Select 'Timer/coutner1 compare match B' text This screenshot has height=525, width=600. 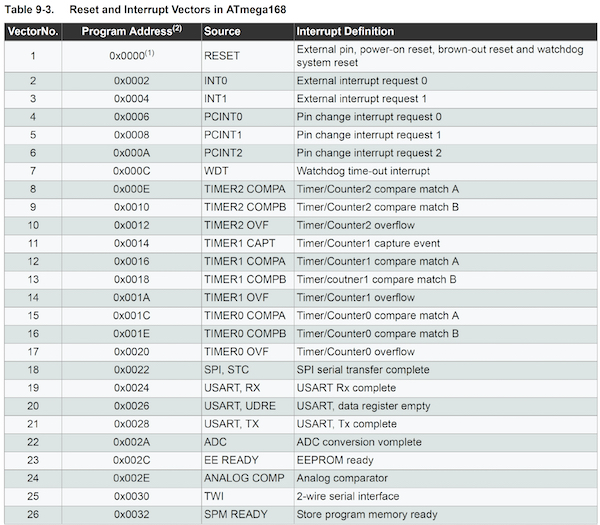[377, 279]
